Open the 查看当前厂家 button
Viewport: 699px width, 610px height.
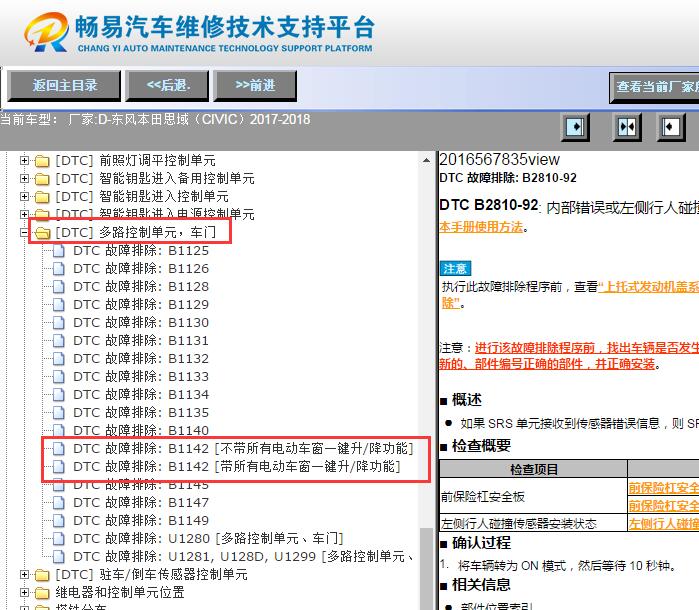654,87
